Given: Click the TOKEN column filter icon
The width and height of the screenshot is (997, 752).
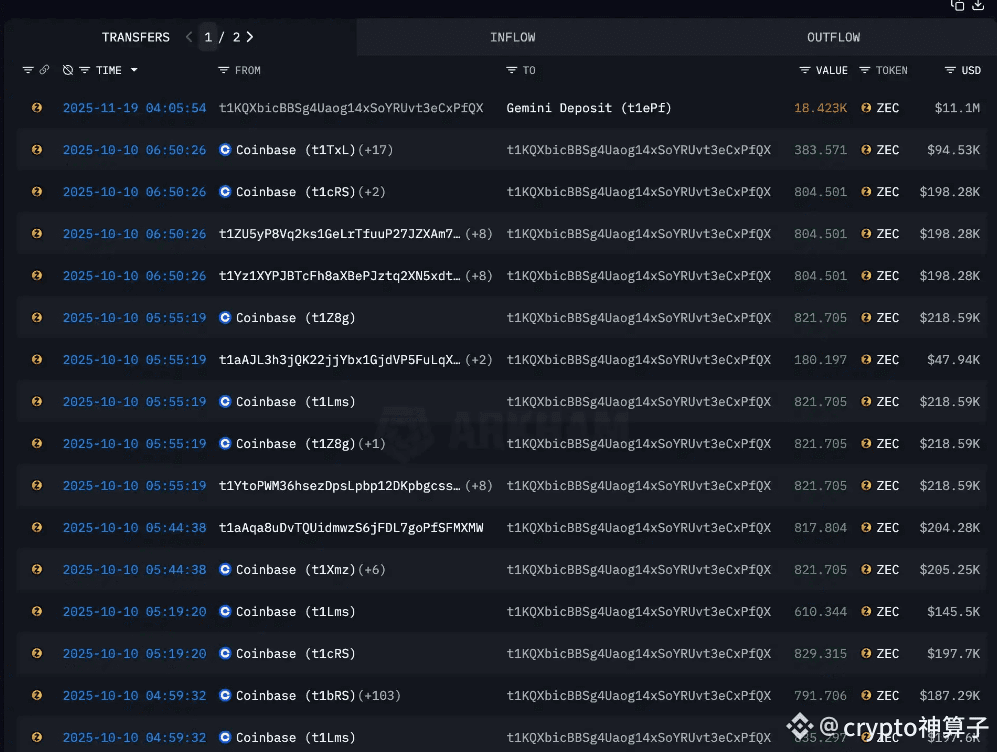Looking at the screenshot, I should (865, 70).
